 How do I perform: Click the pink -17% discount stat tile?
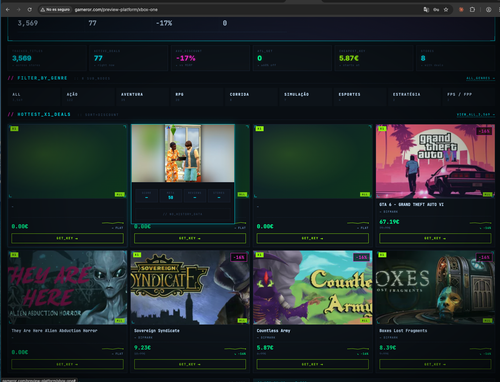(x=210, y=58)
